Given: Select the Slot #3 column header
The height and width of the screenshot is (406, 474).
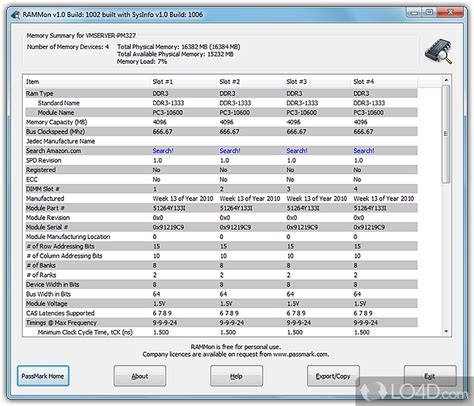Looking at the screenshot, I should coord(297,82).
